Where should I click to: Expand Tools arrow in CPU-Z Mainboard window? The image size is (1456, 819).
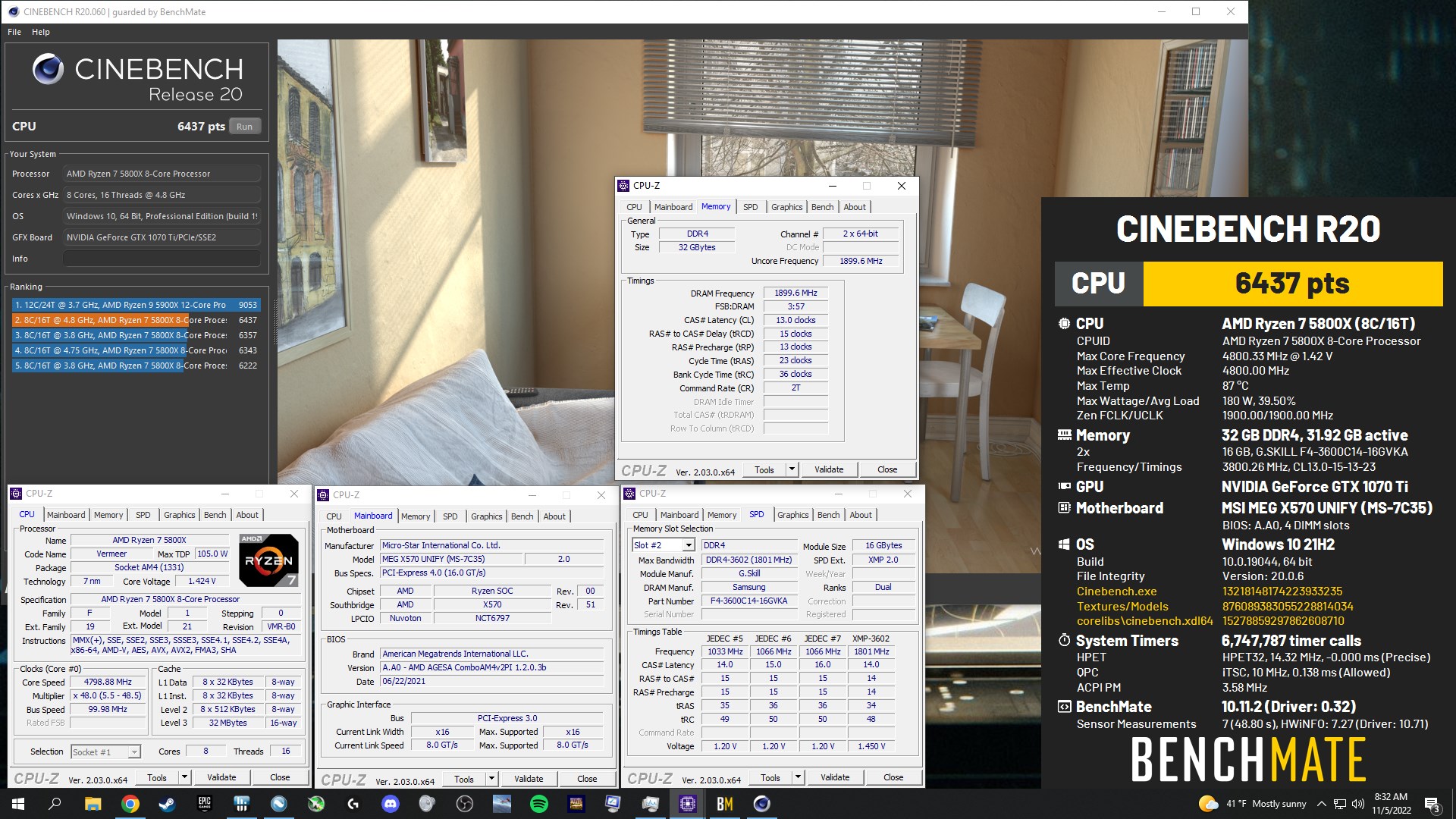[x=491, y=779]
